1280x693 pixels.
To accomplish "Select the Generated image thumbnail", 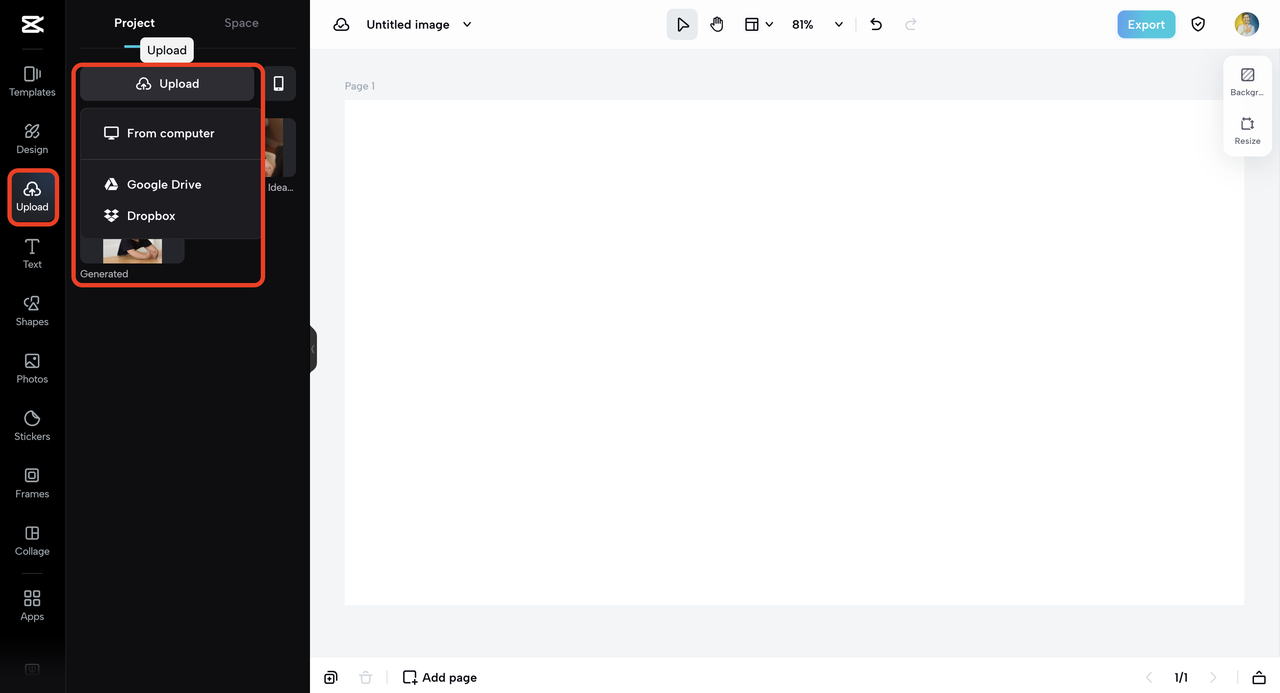I will (x=132, y=250).
